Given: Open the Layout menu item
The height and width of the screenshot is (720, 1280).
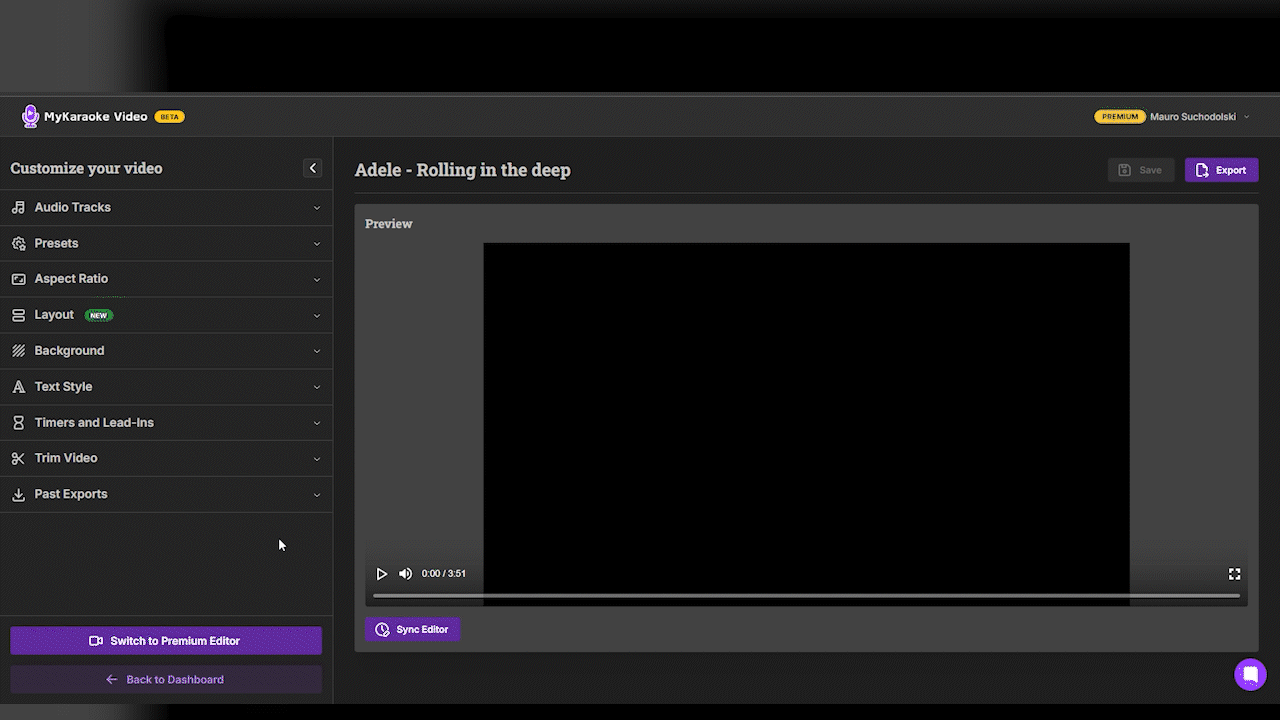Looking at the screenshot, I should 166,315.
